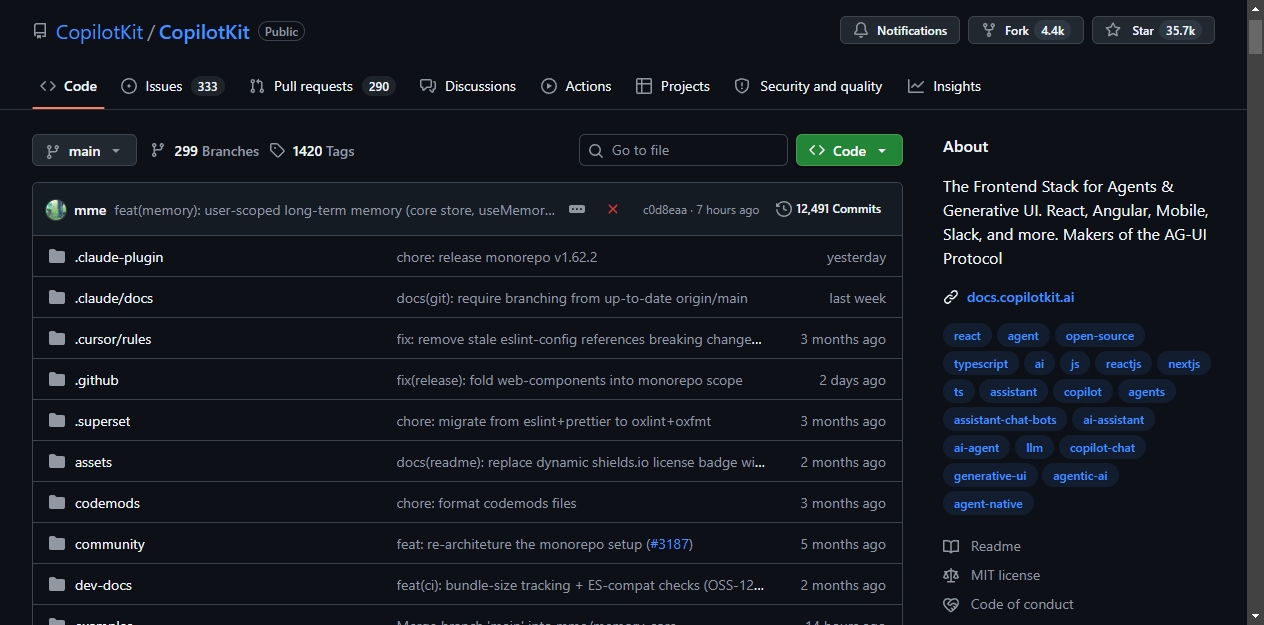Screen dimensions: 1264x625
Task: Click the repository book icon beside CopilotKit
Action: tap(40, 31)
